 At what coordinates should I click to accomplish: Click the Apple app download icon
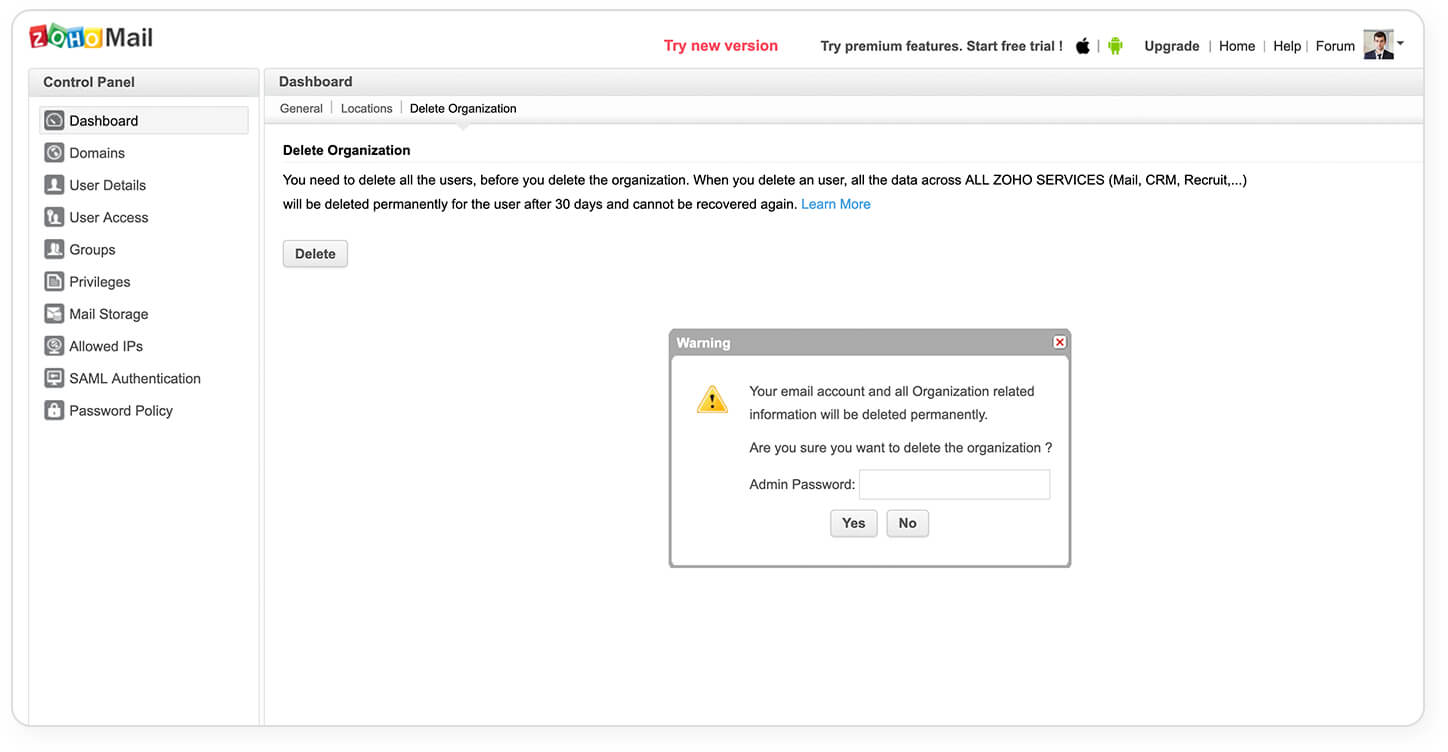coord(1082,46)
